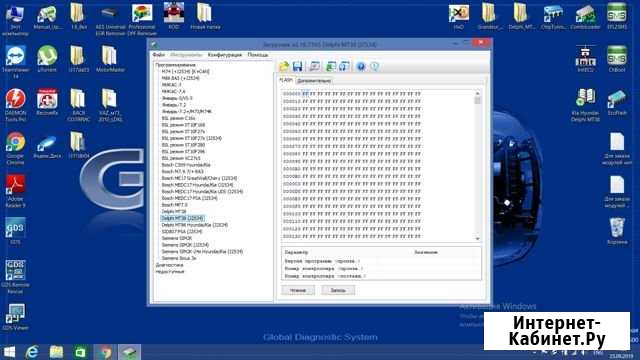The image size is (640, 360).
Task: Open the Помощь menu
Action: (x=258, y=55)
